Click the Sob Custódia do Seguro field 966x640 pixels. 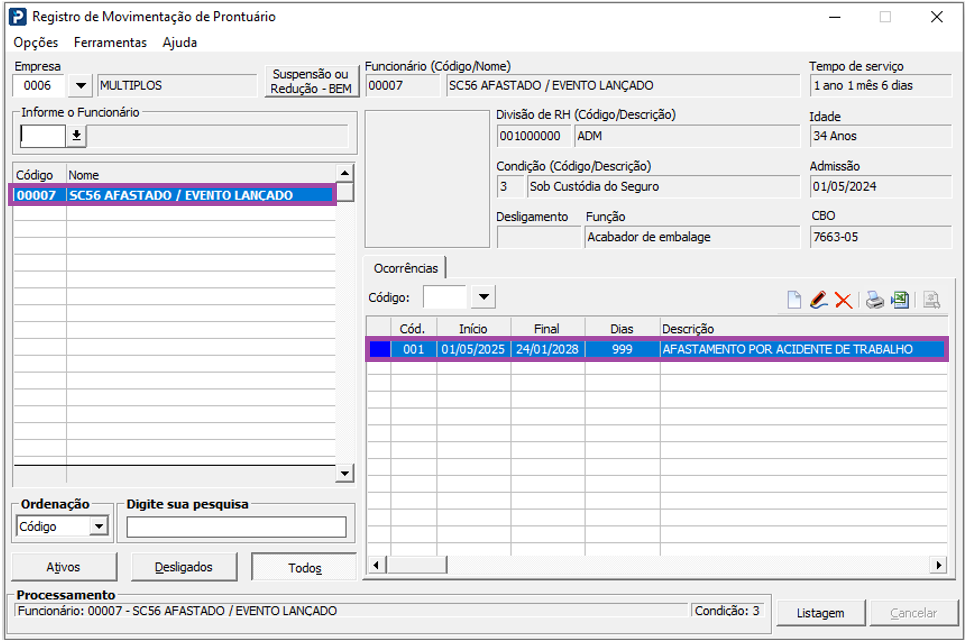pyautogui.click(x=663, y=187)
